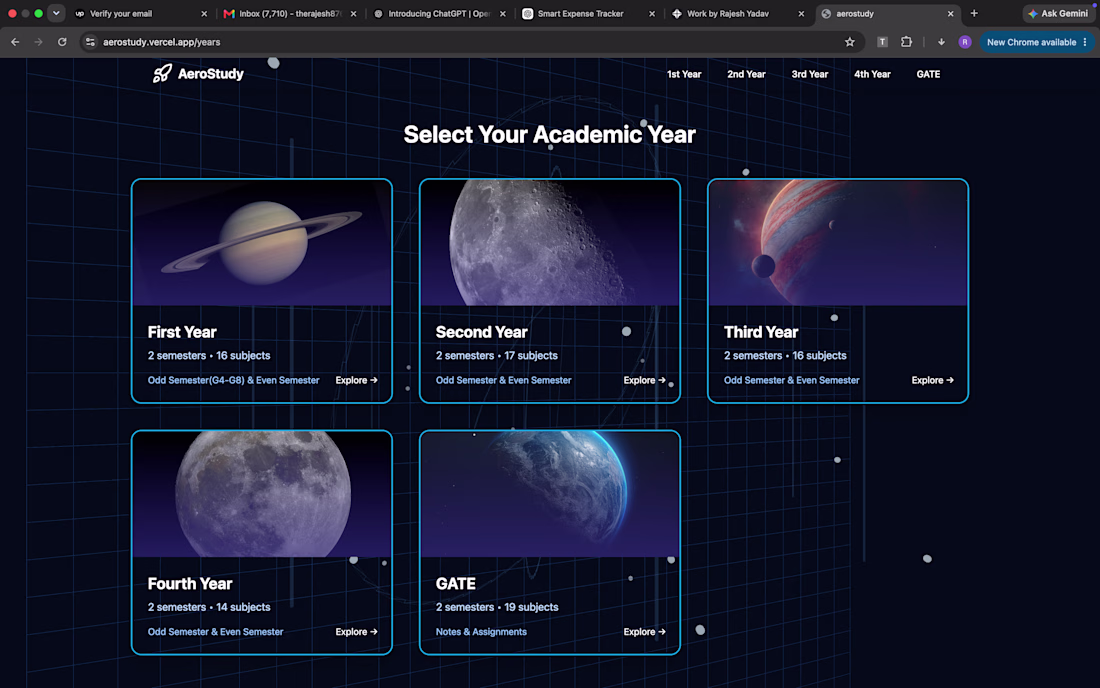Open 4th Year in navigation bar

872,74
